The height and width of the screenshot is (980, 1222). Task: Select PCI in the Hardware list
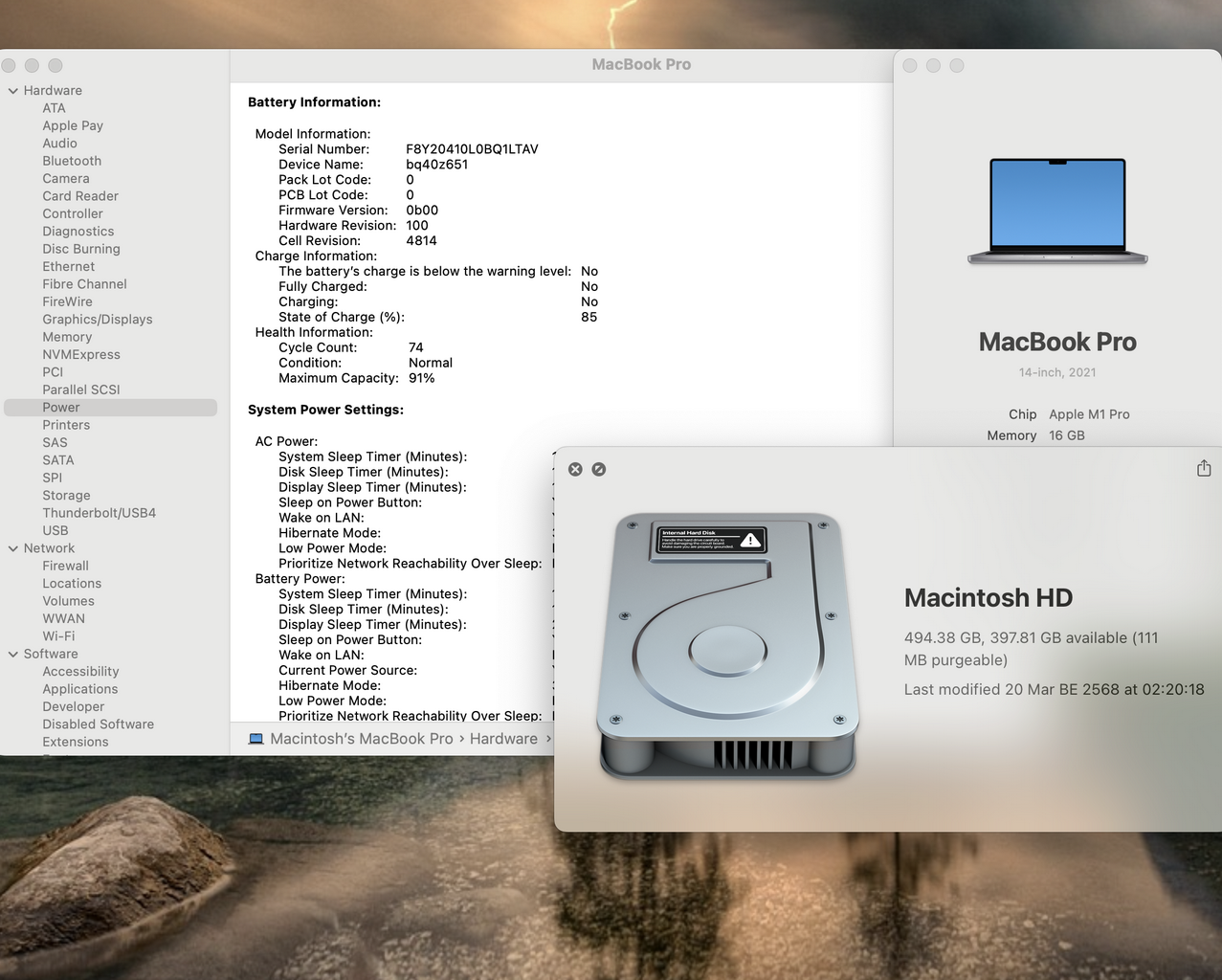53,372
